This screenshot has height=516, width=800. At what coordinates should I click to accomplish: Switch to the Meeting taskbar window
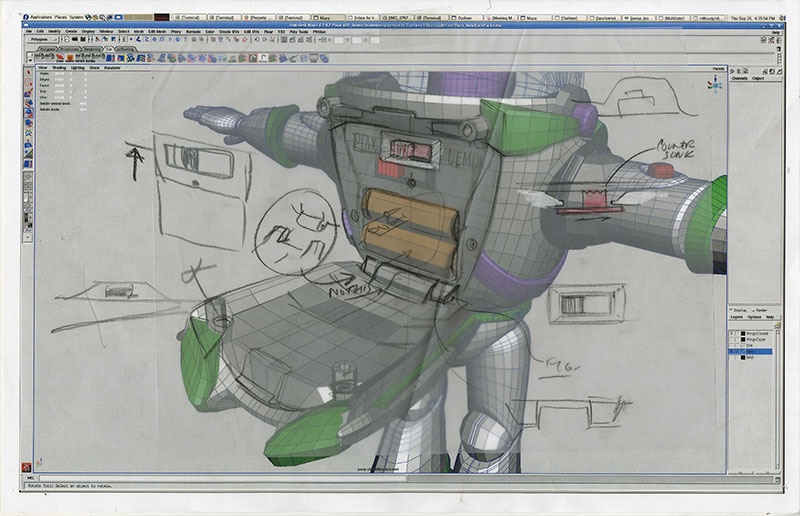502,17
